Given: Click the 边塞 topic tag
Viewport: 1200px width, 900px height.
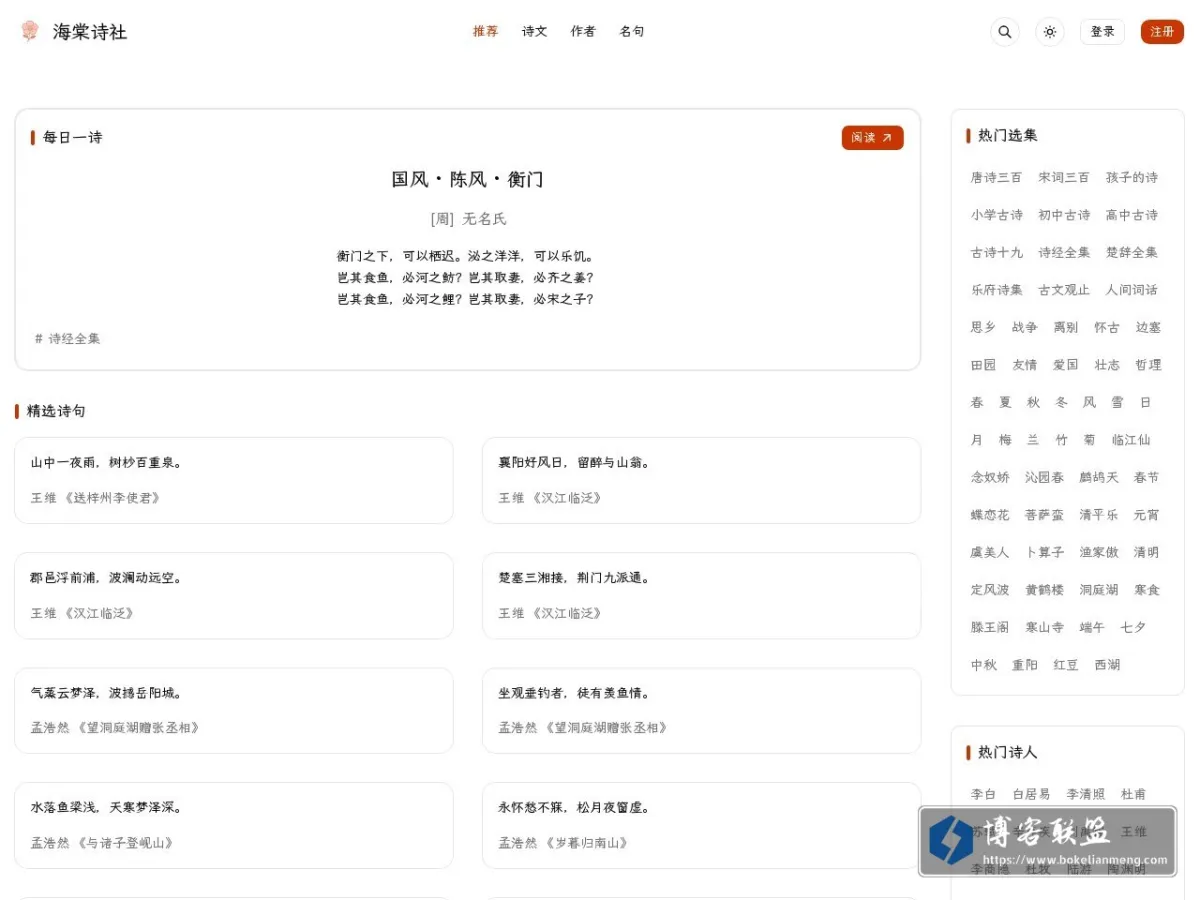Looking at the screenshot, I should pos(1149,328).
